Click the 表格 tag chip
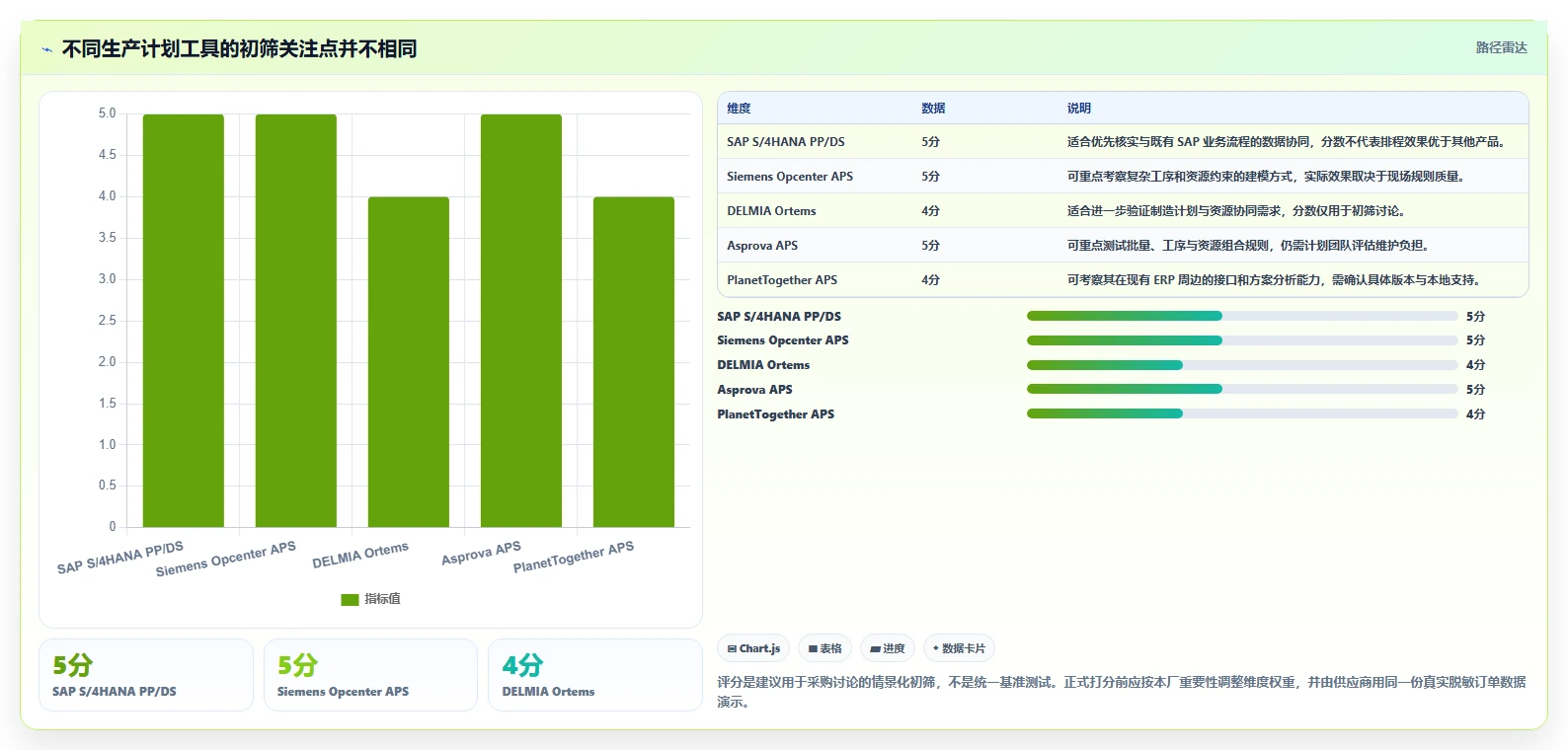The width and height of the screenshot is (1568, 750). (x=824, y=648)
